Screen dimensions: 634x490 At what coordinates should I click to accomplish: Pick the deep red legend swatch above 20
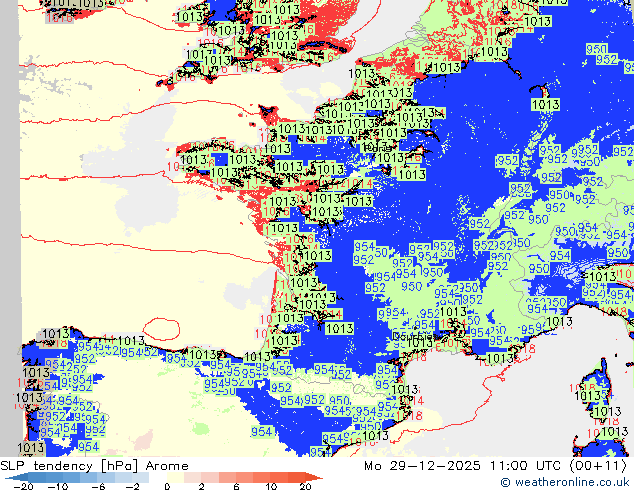coord(313,478)
